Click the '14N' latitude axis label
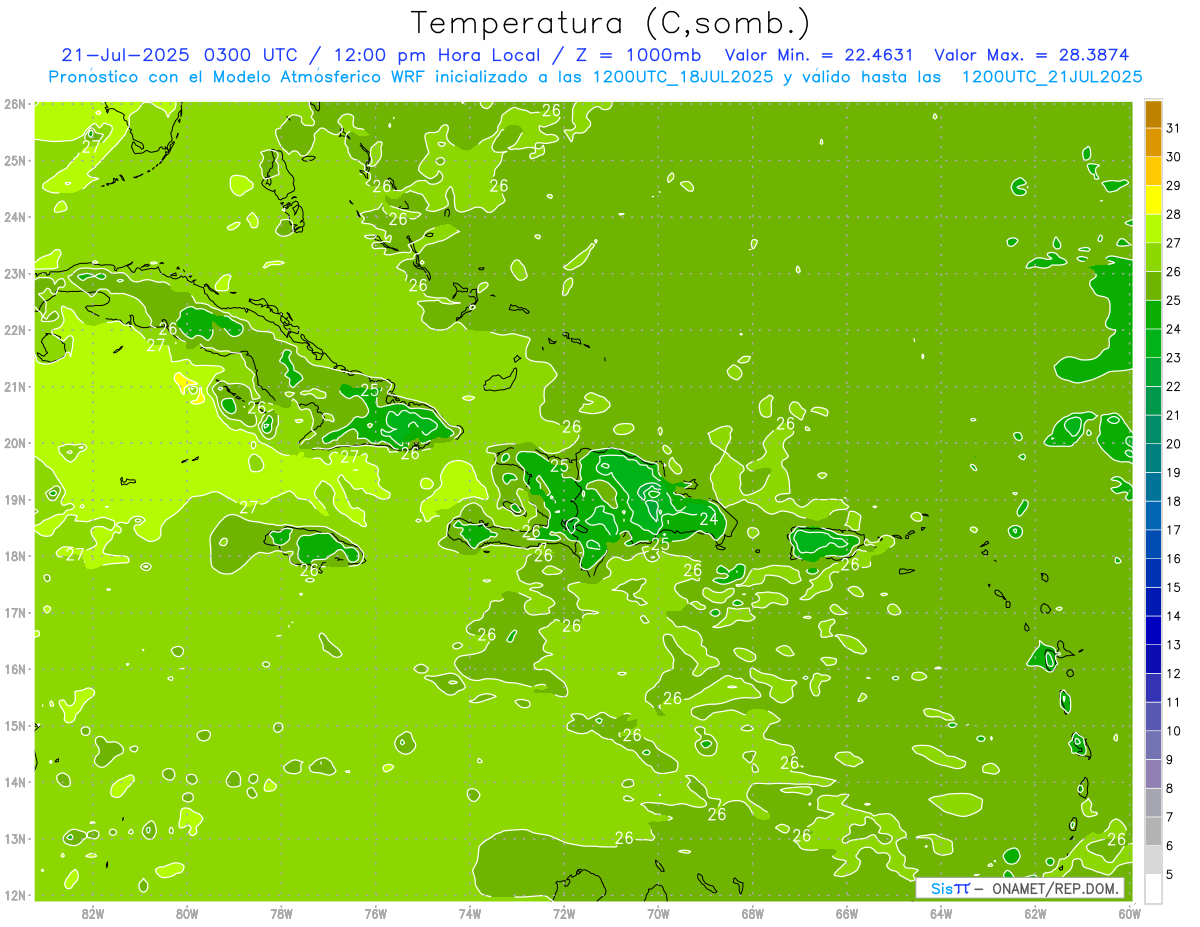 pyautogui.click(x=14, y=782)
